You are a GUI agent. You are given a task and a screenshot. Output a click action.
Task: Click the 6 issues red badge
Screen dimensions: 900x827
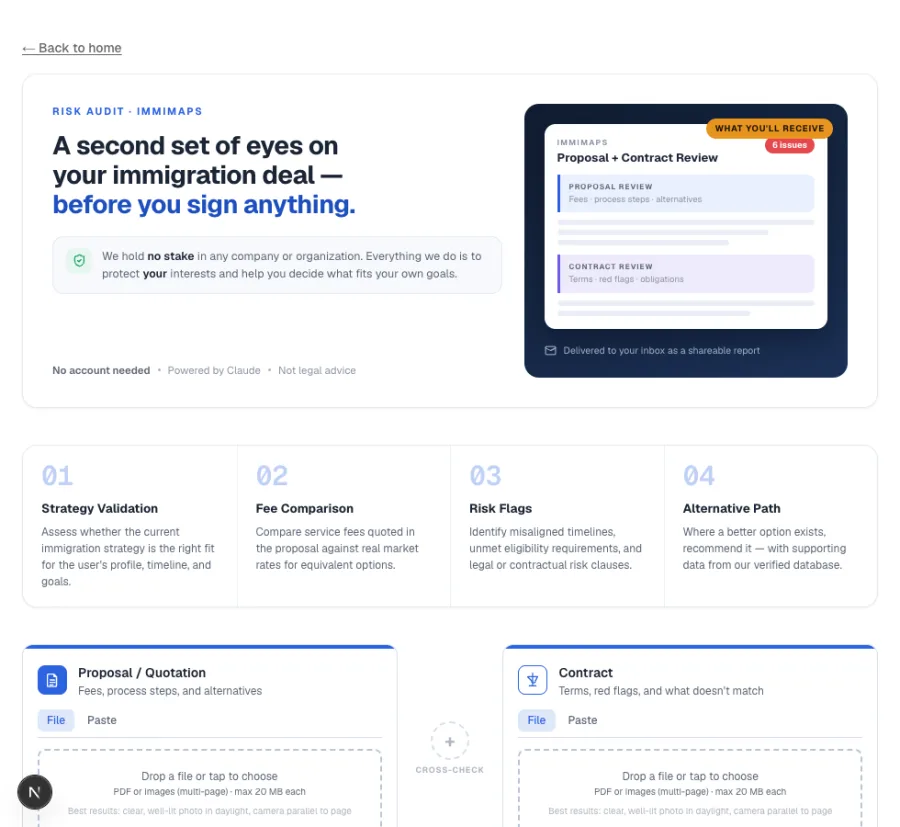[x=789, y=145]
